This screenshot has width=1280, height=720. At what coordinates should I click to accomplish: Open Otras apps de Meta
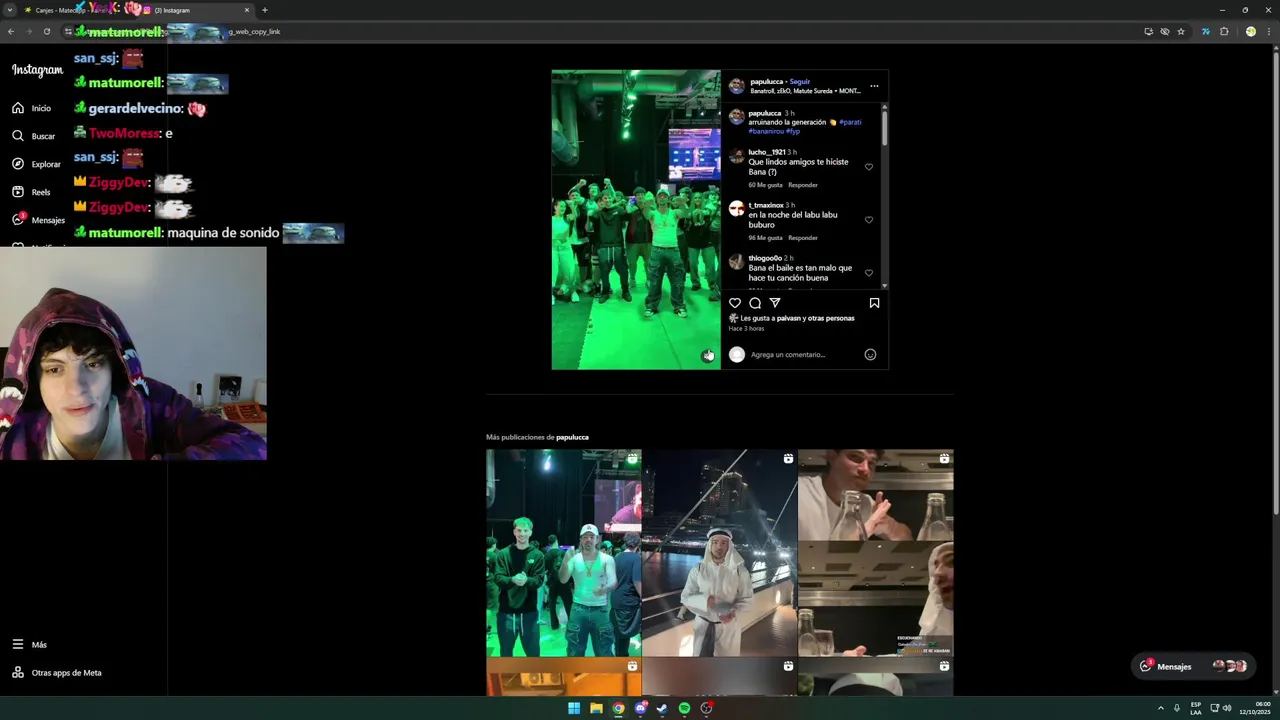point(57,673)
